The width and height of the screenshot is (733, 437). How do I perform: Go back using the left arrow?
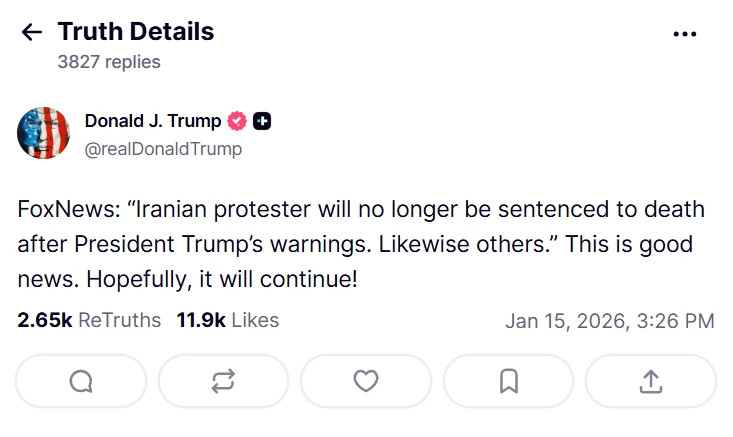32,32
